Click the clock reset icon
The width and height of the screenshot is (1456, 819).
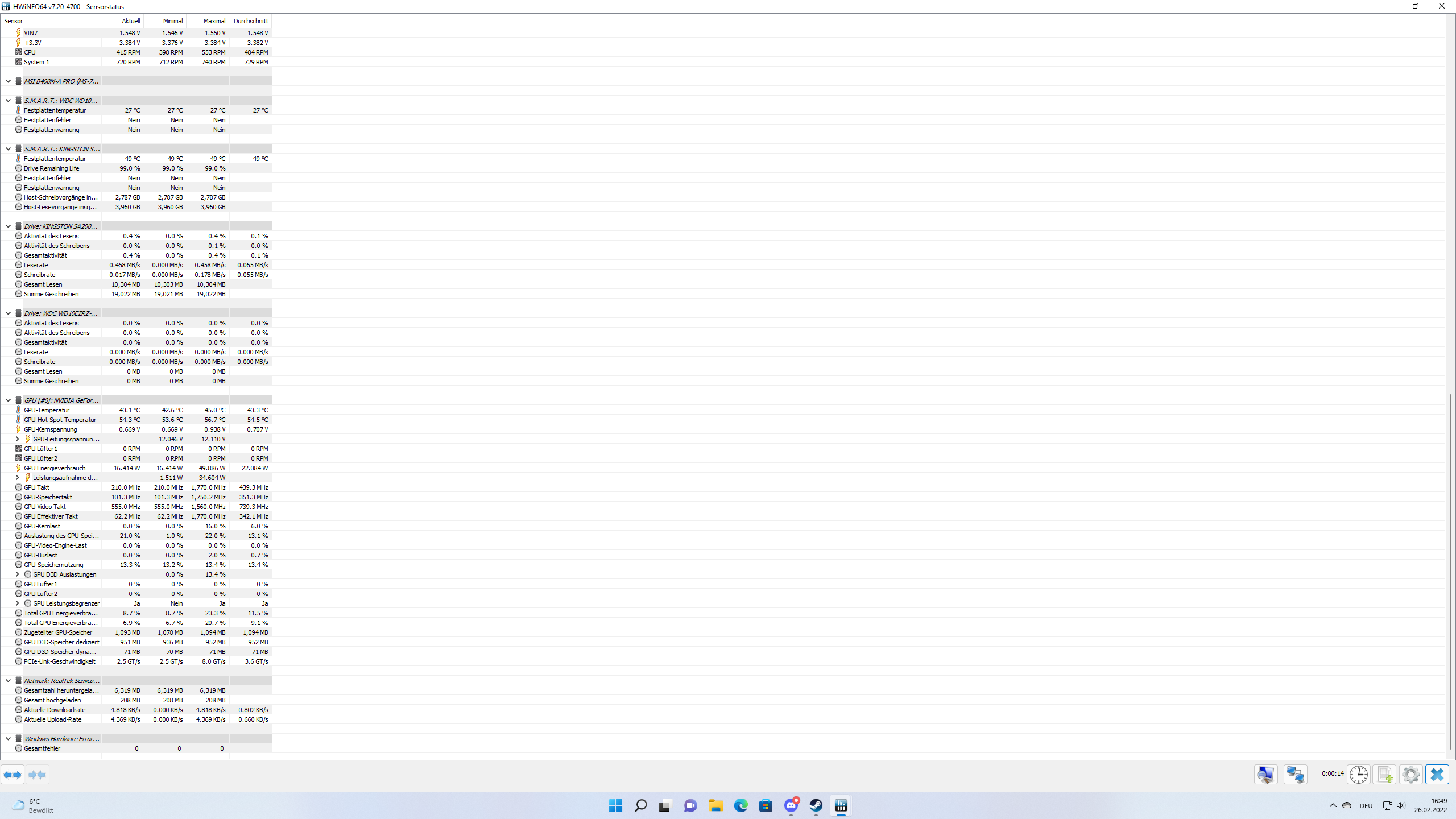point(1358,774)
